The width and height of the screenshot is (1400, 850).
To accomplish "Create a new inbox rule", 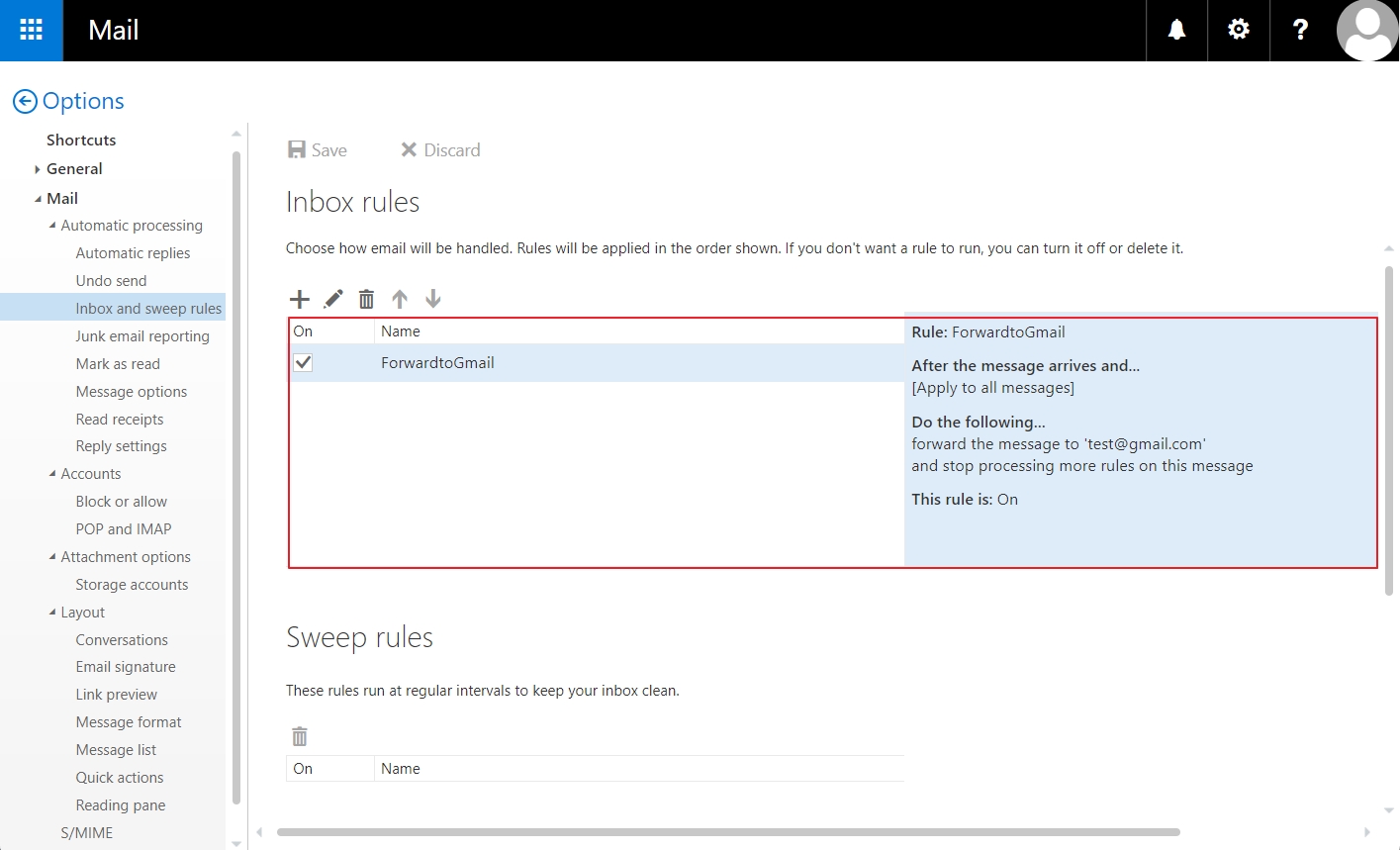I will 300,298.
